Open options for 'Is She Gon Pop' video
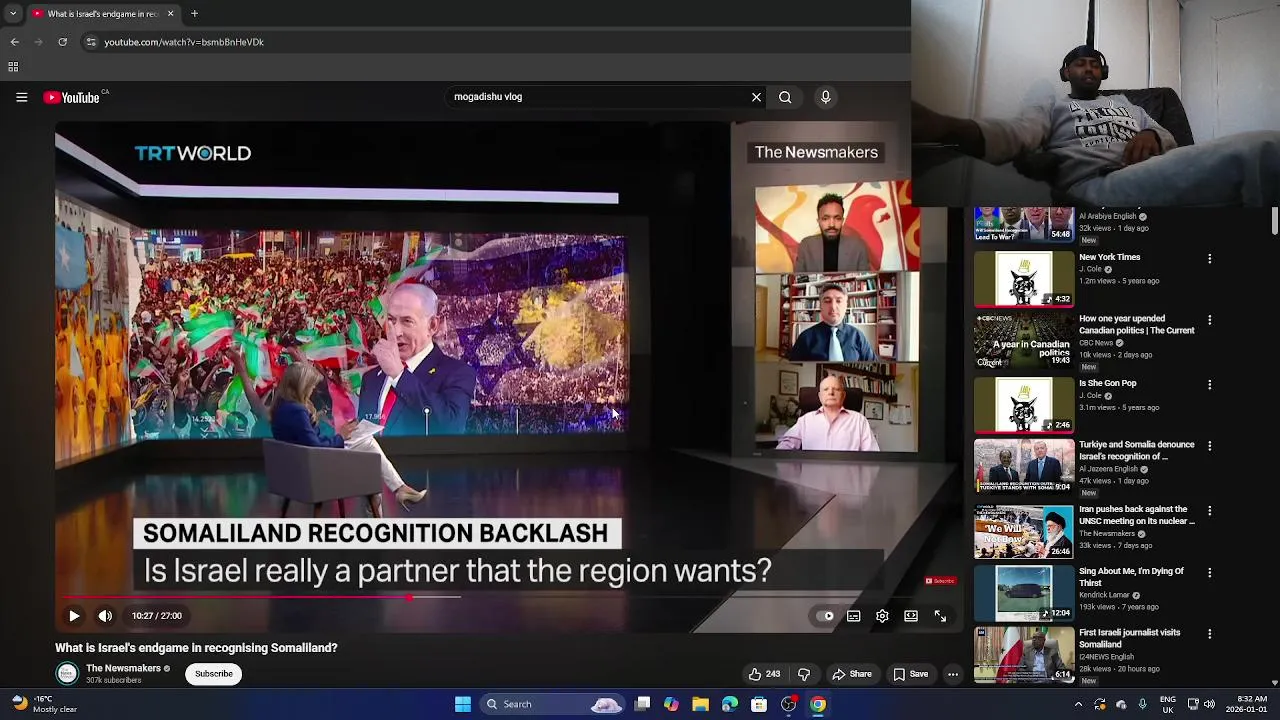Viewport: 1280px width, 720px height. pos(1209,385)
